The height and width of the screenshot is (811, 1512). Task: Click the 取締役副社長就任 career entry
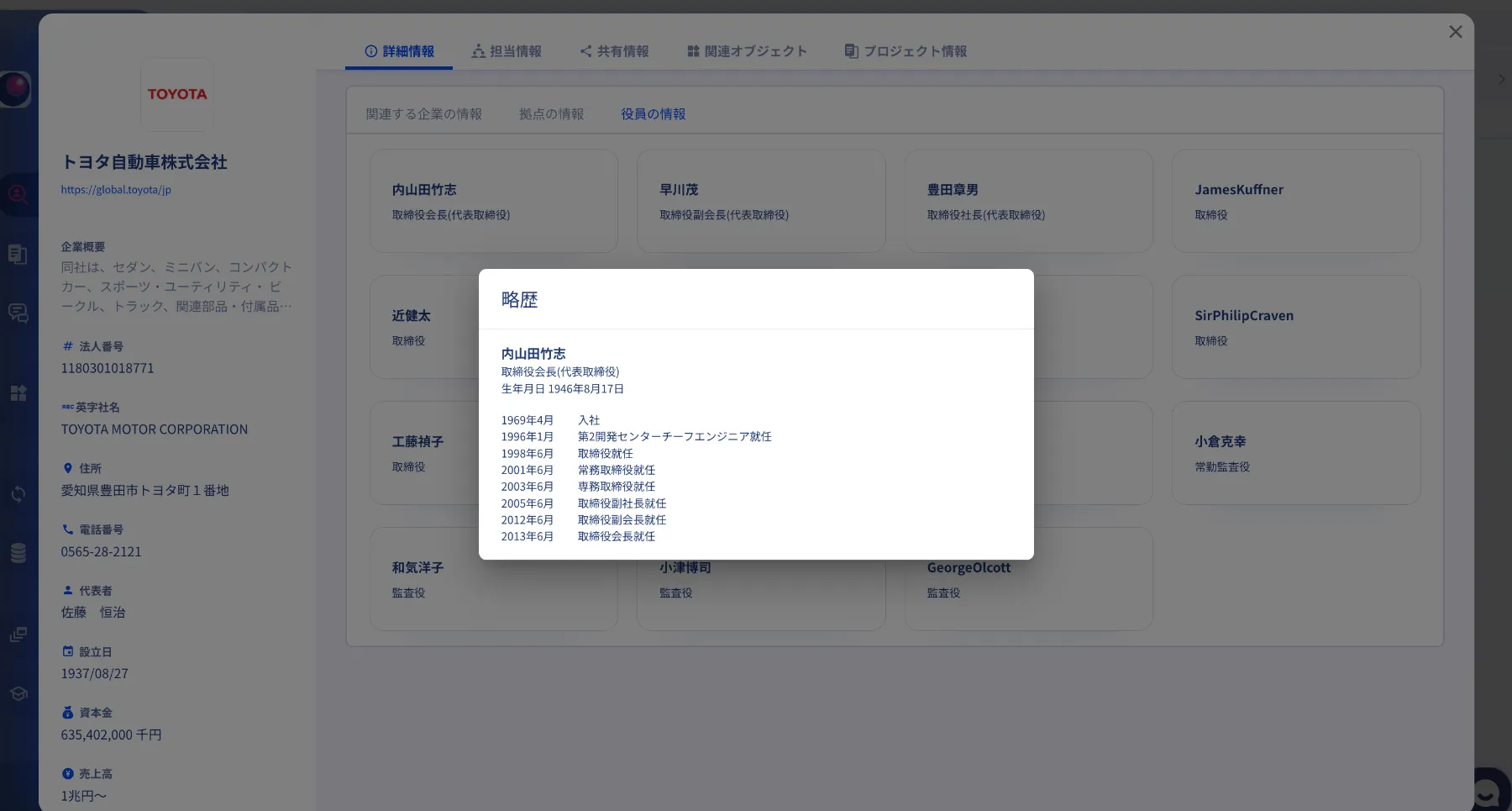622,503
